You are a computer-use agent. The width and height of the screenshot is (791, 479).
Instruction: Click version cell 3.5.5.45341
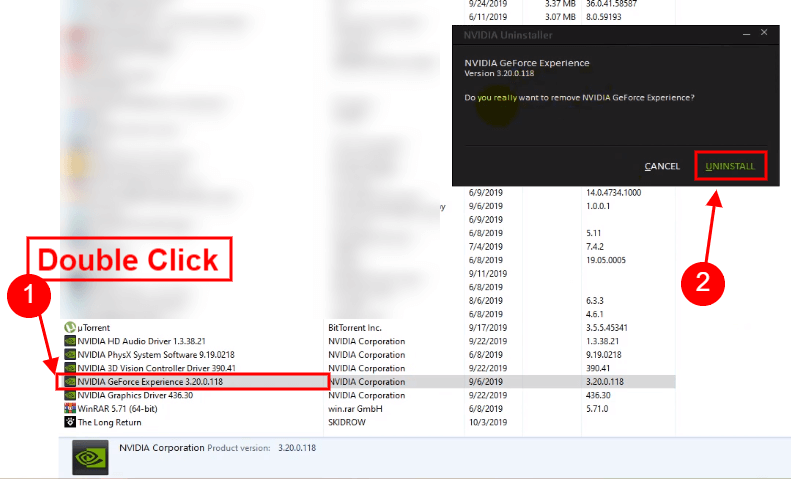click(x=607, y=328)
